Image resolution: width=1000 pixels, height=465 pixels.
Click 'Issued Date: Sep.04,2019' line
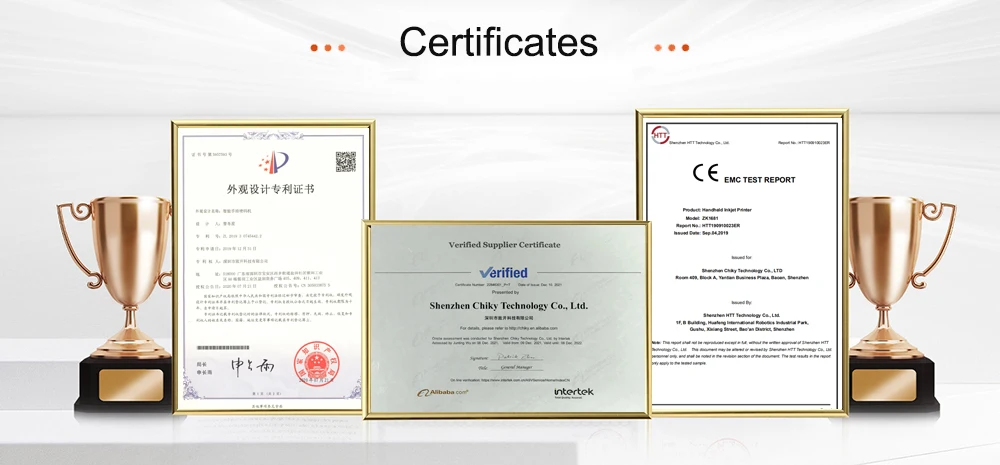(x=702, y=233)
